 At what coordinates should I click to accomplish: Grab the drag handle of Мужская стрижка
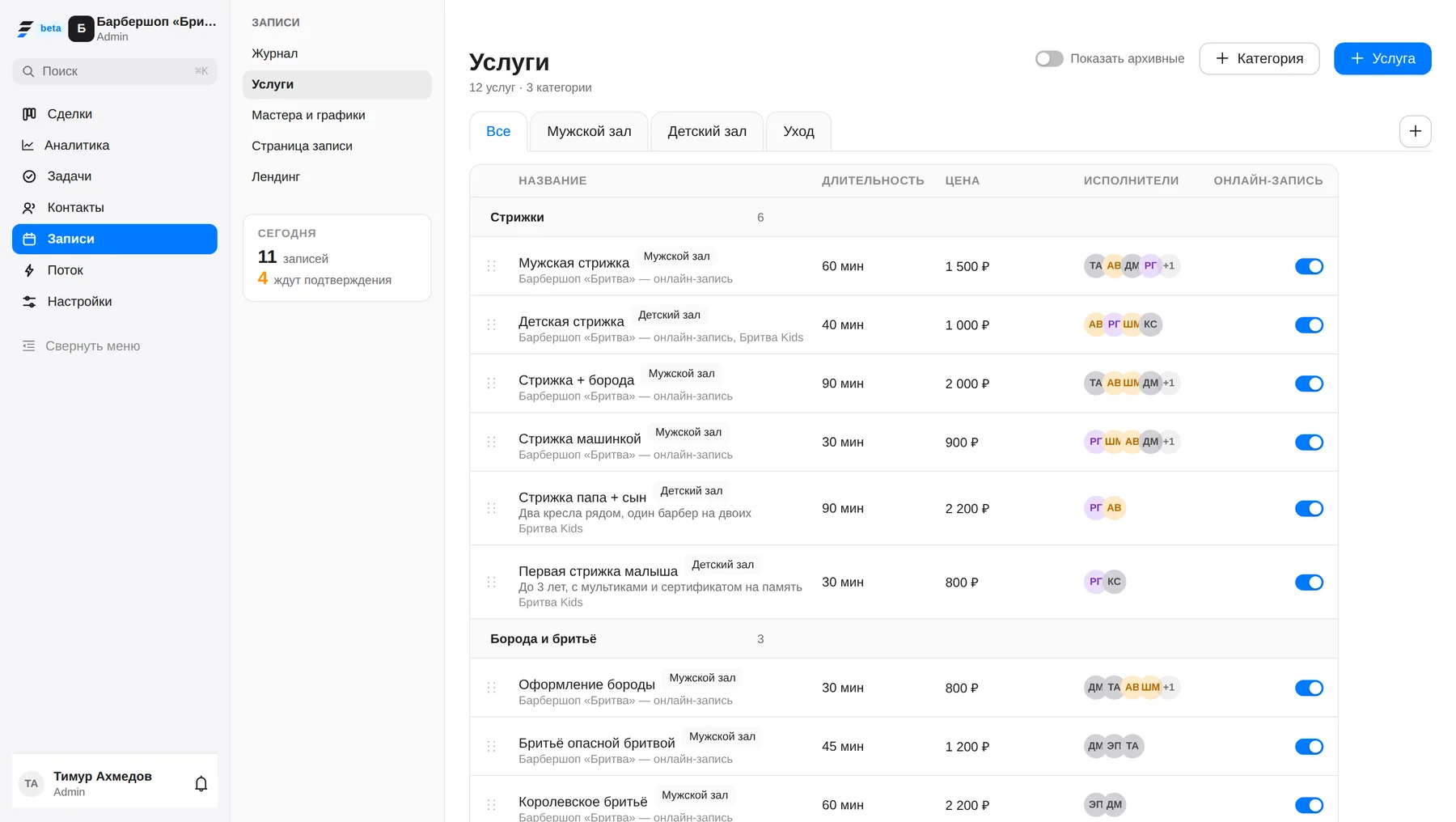pyautogui.click(x=491, y=266)
